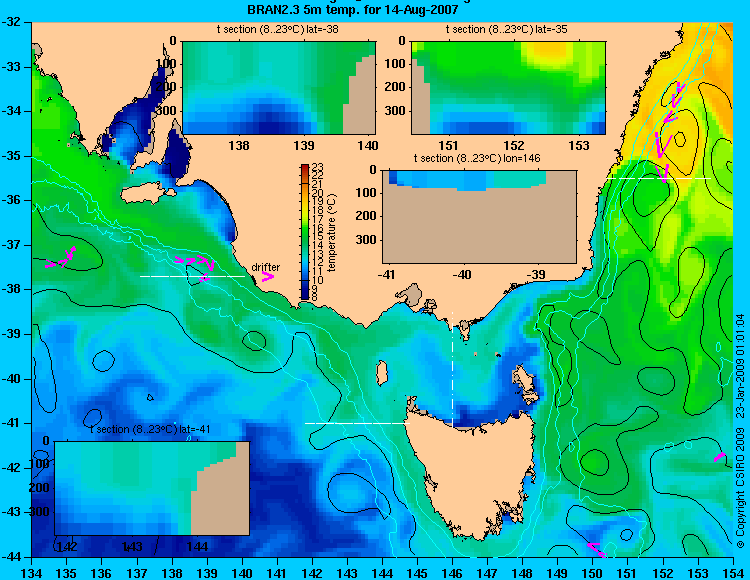Click the 't section (8..23°C) lat=-41' caption
Viewport: 750px width, 580px height.
(150, 429)
